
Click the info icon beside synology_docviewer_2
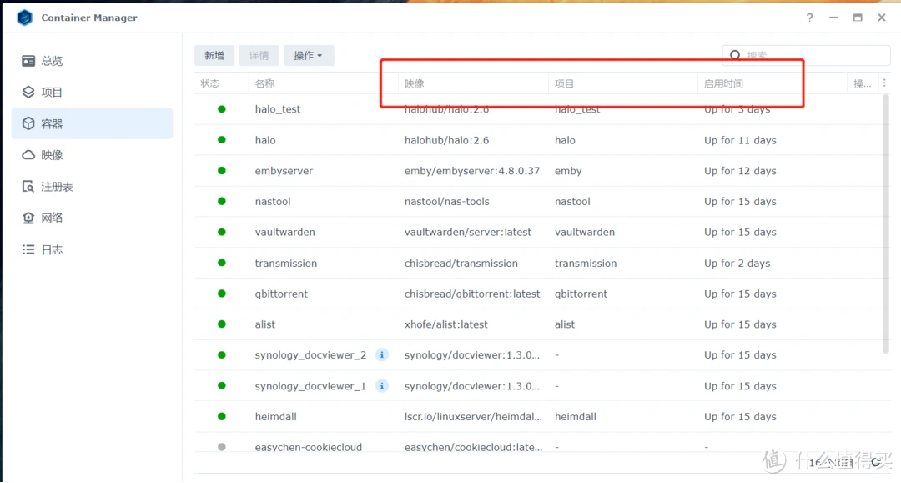point(381,355)
